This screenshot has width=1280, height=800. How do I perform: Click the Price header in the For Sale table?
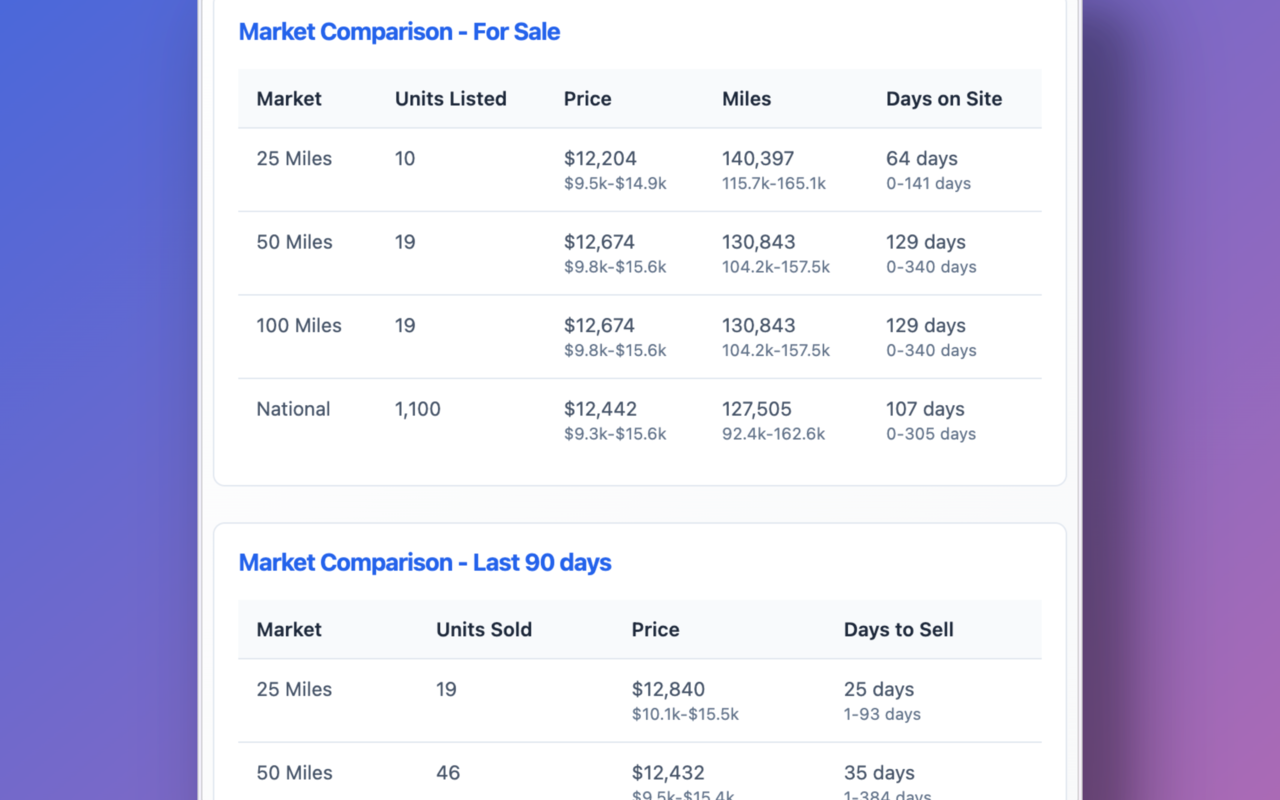coord(588,99)
